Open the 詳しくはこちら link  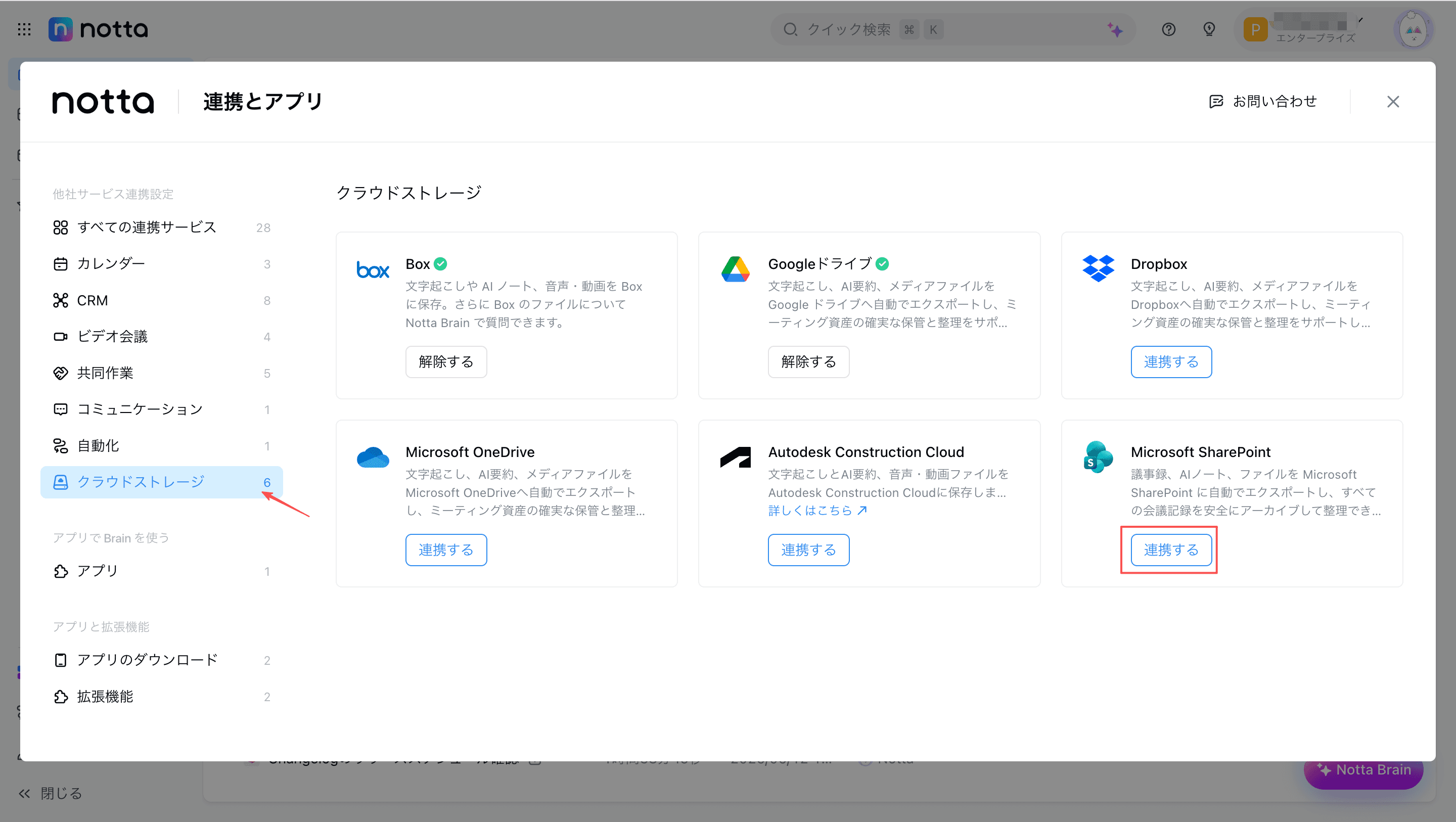[x=817, y=511]
